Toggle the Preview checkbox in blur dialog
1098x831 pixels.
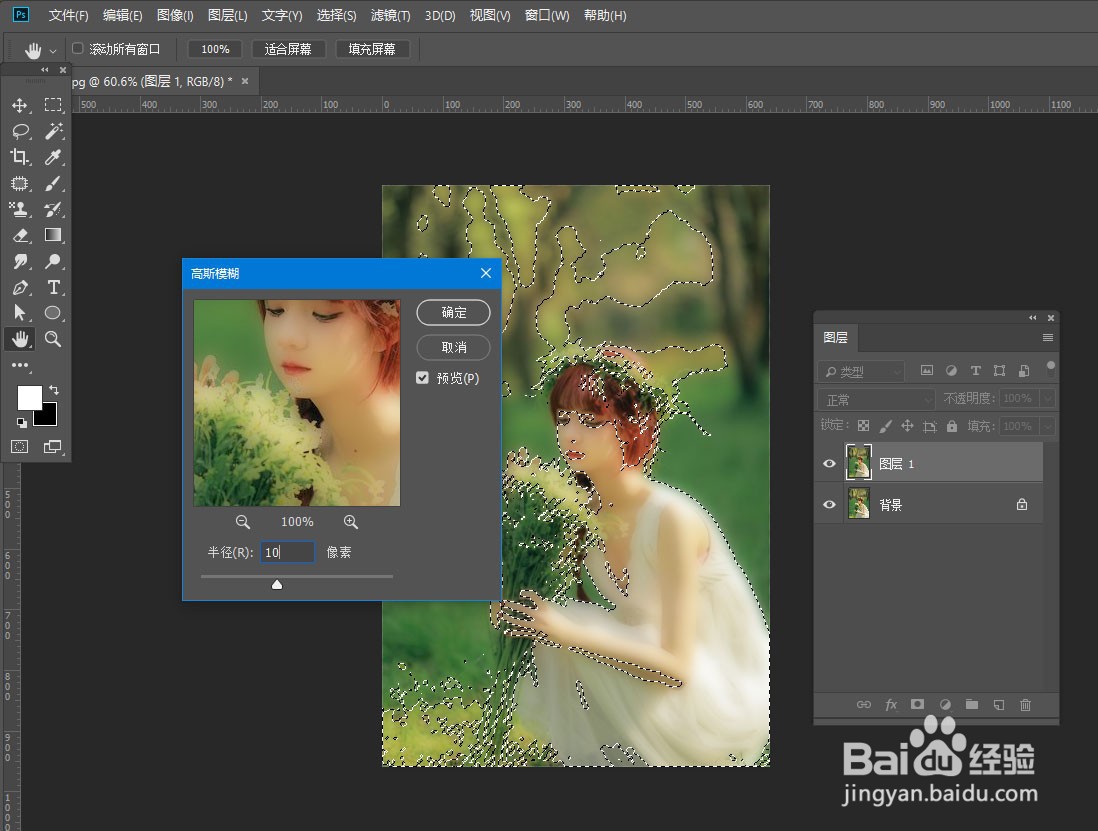pyautogui.click(x=422, y=378)
